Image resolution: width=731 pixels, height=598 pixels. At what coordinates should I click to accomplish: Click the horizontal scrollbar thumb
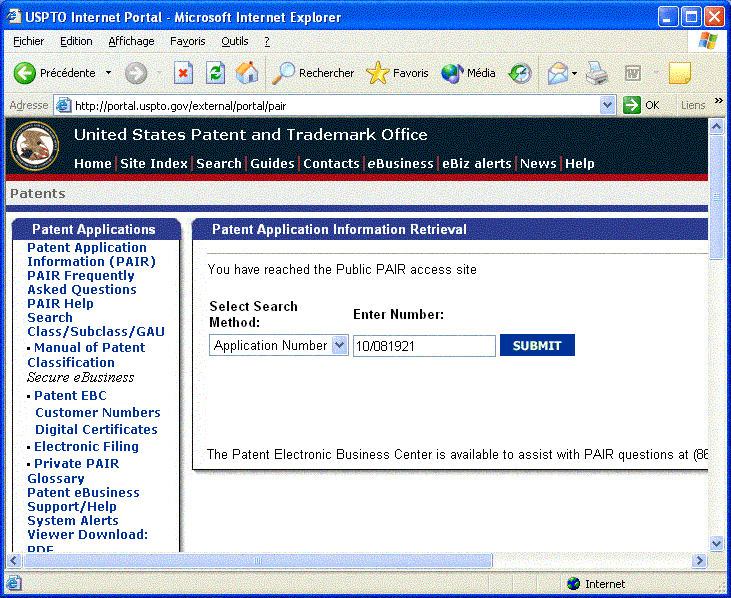(258, 560)
